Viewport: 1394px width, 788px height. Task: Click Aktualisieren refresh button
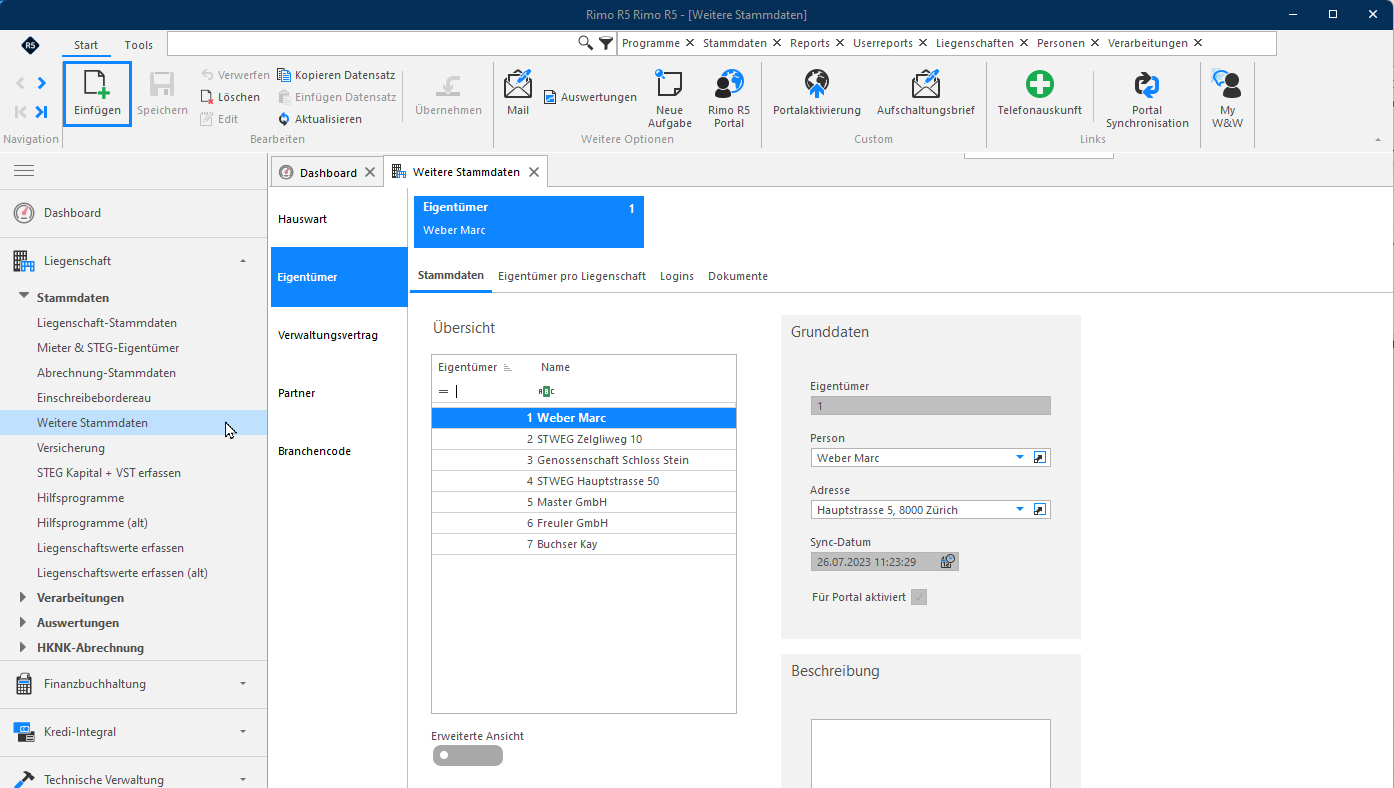point(320,119)
